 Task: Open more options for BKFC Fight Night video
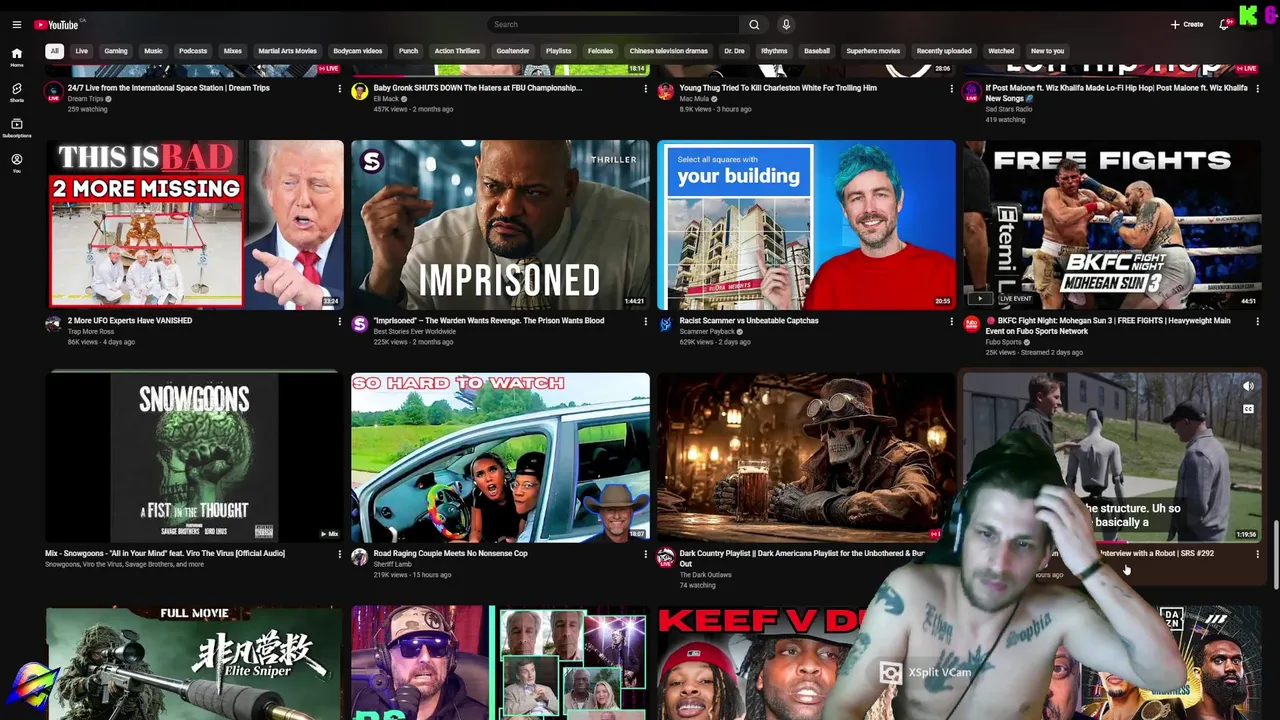[1257, 321]
